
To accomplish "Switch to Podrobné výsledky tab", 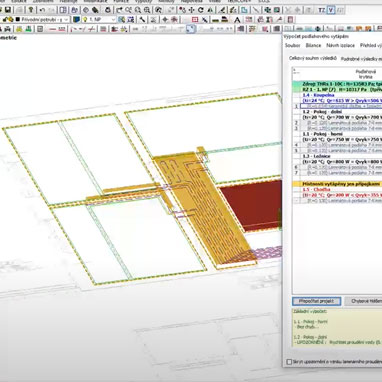I will tap(361, 59).
